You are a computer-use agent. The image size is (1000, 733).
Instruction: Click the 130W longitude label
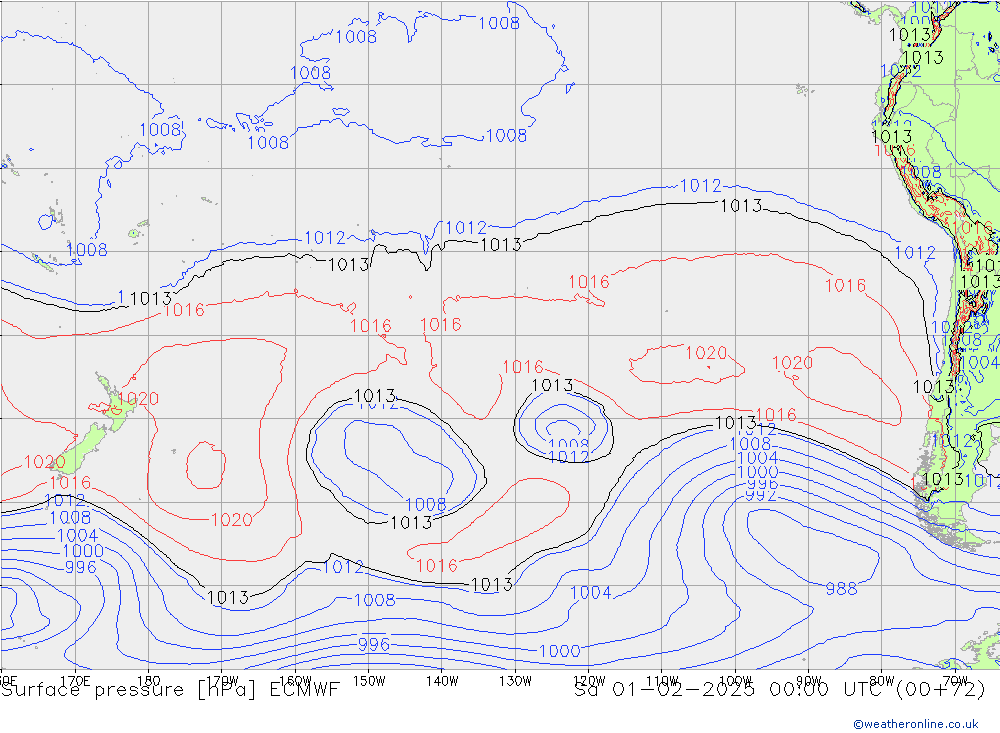tap(515, 680)
